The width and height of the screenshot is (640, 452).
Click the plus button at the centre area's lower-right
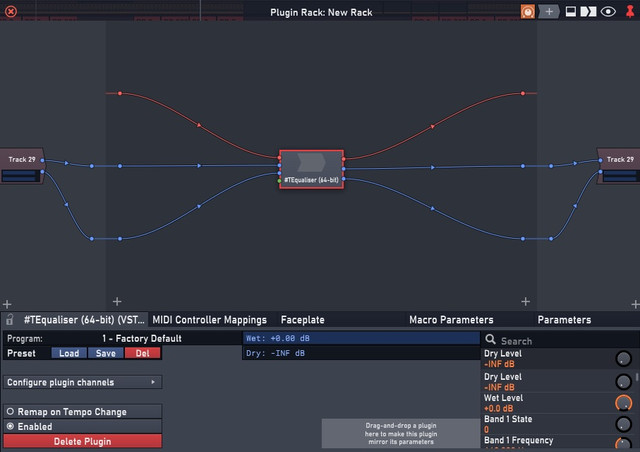point(526,301)
